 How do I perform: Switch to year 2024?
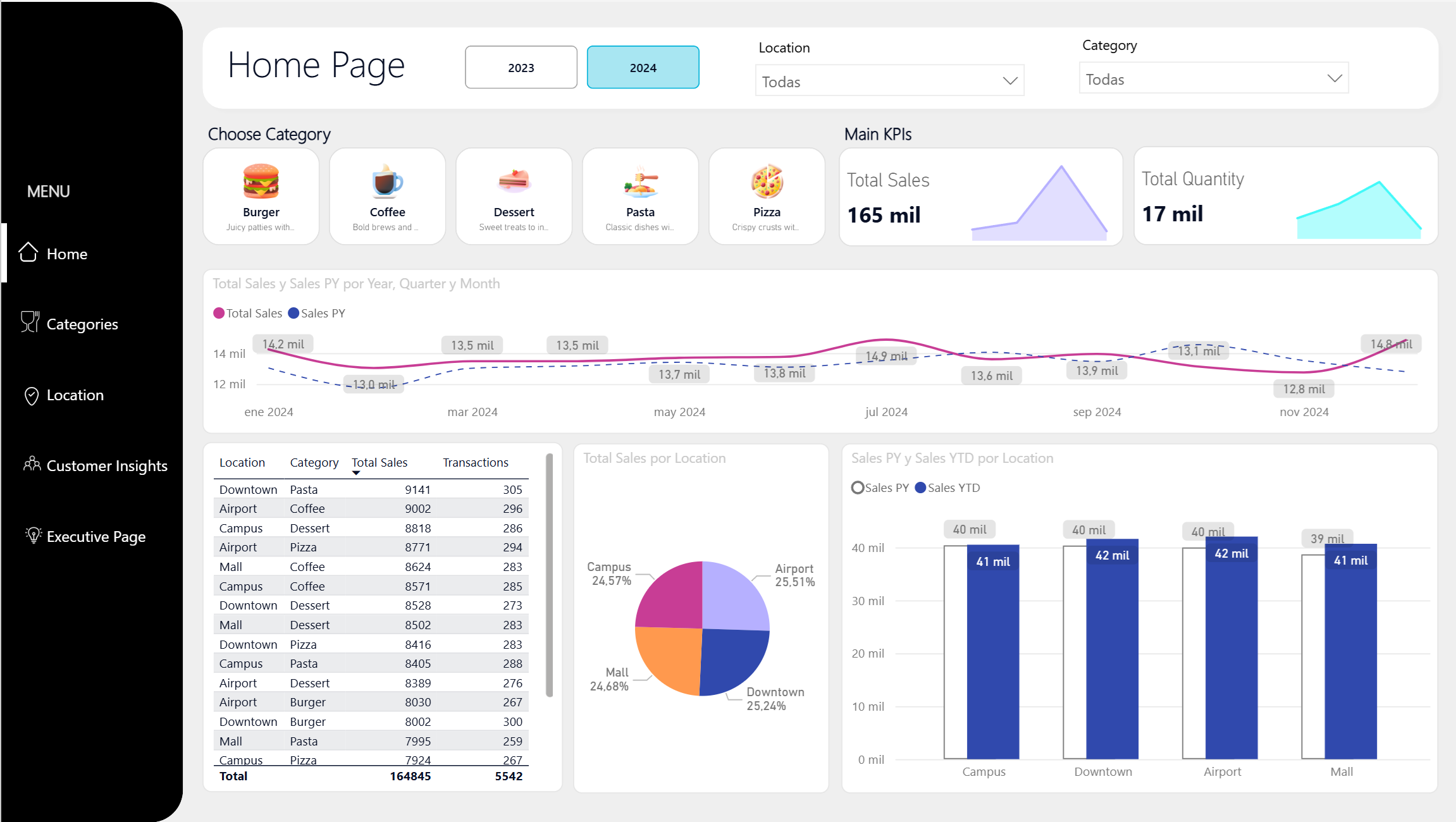pos(643,67)
